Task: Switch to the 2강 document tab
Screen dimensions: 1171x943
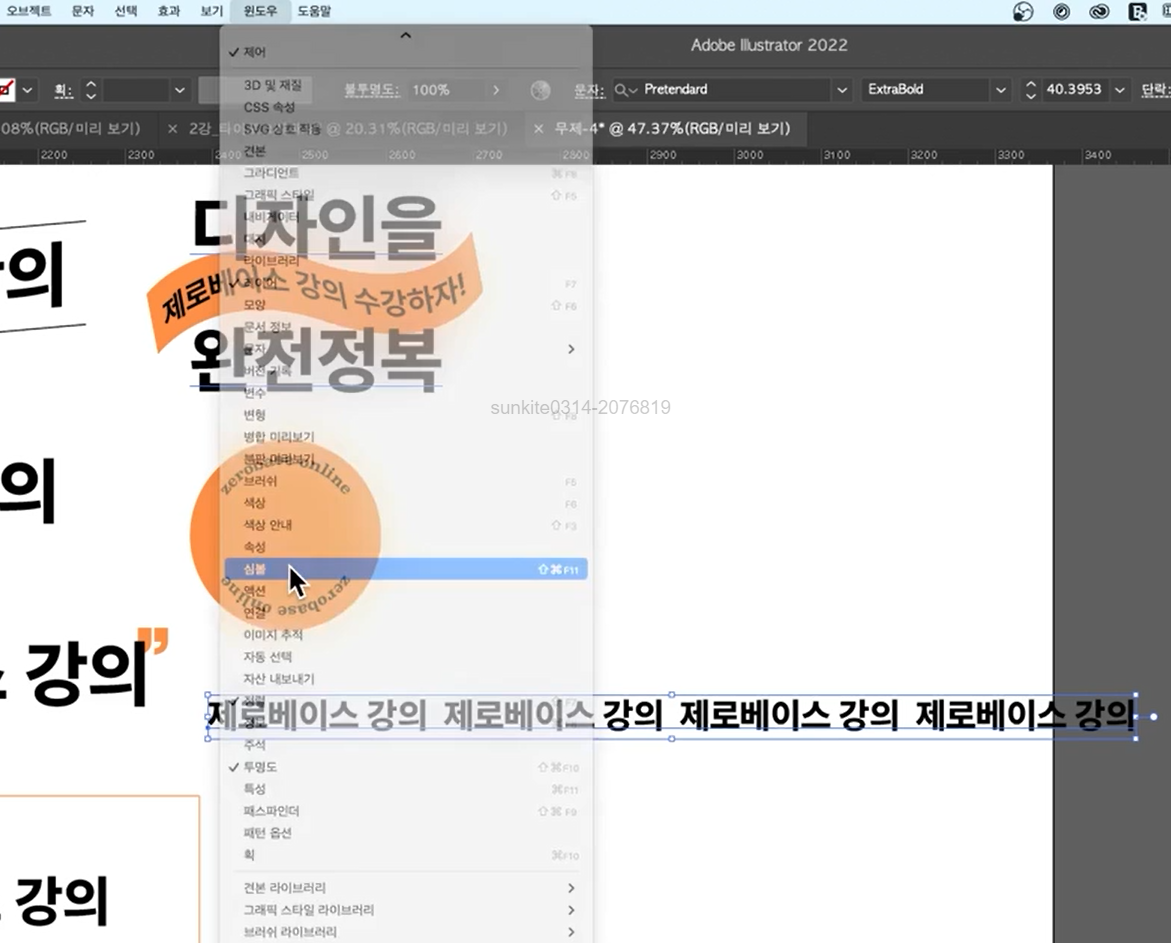Action: click(348, 128)
